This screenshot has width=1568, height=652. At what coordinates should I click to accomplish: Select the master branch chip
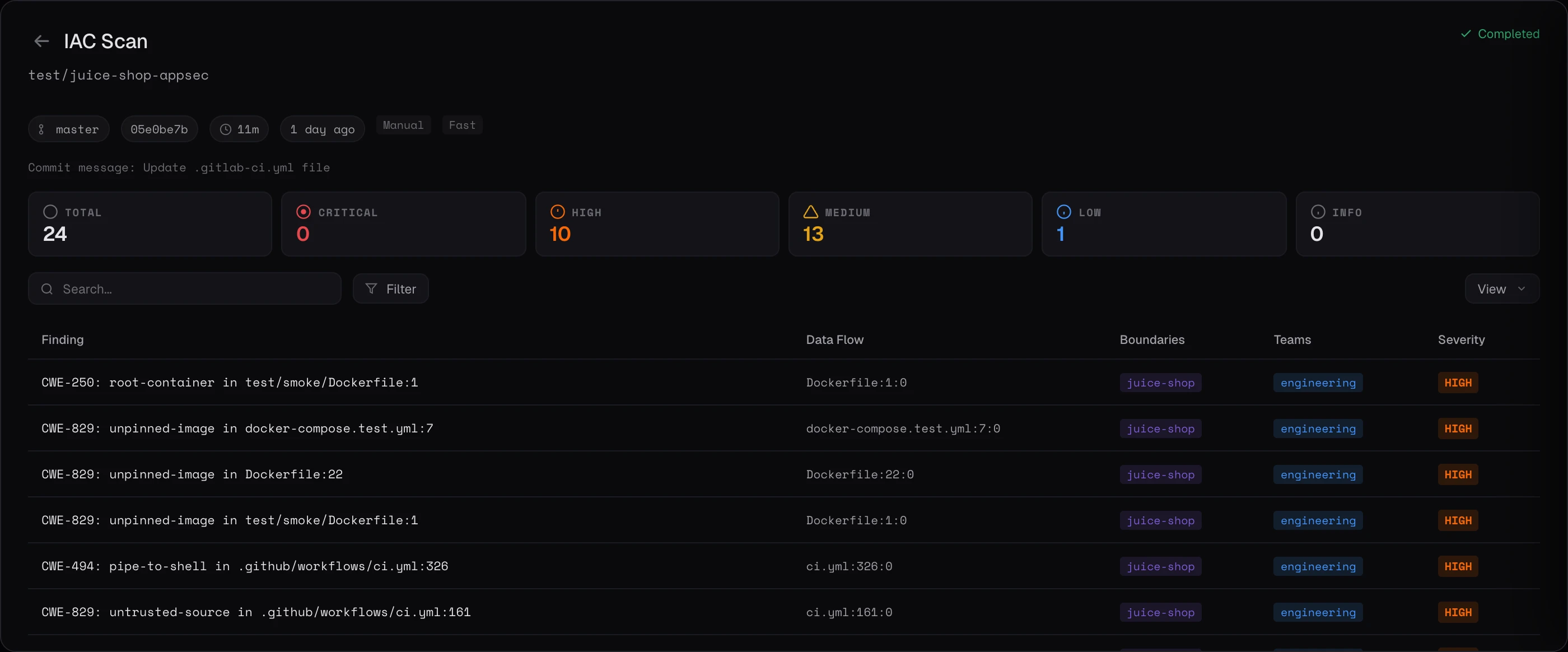69,129
